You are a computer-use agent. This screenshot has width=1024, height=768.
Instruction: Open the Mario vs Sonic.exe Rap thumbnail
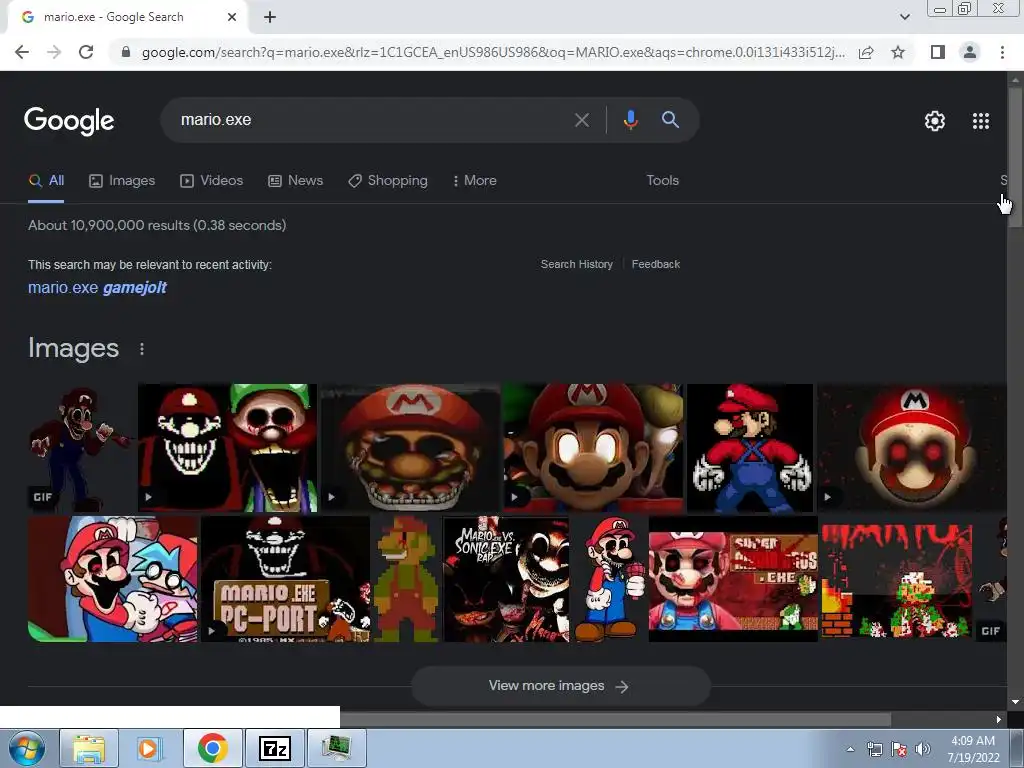[506, 579]
